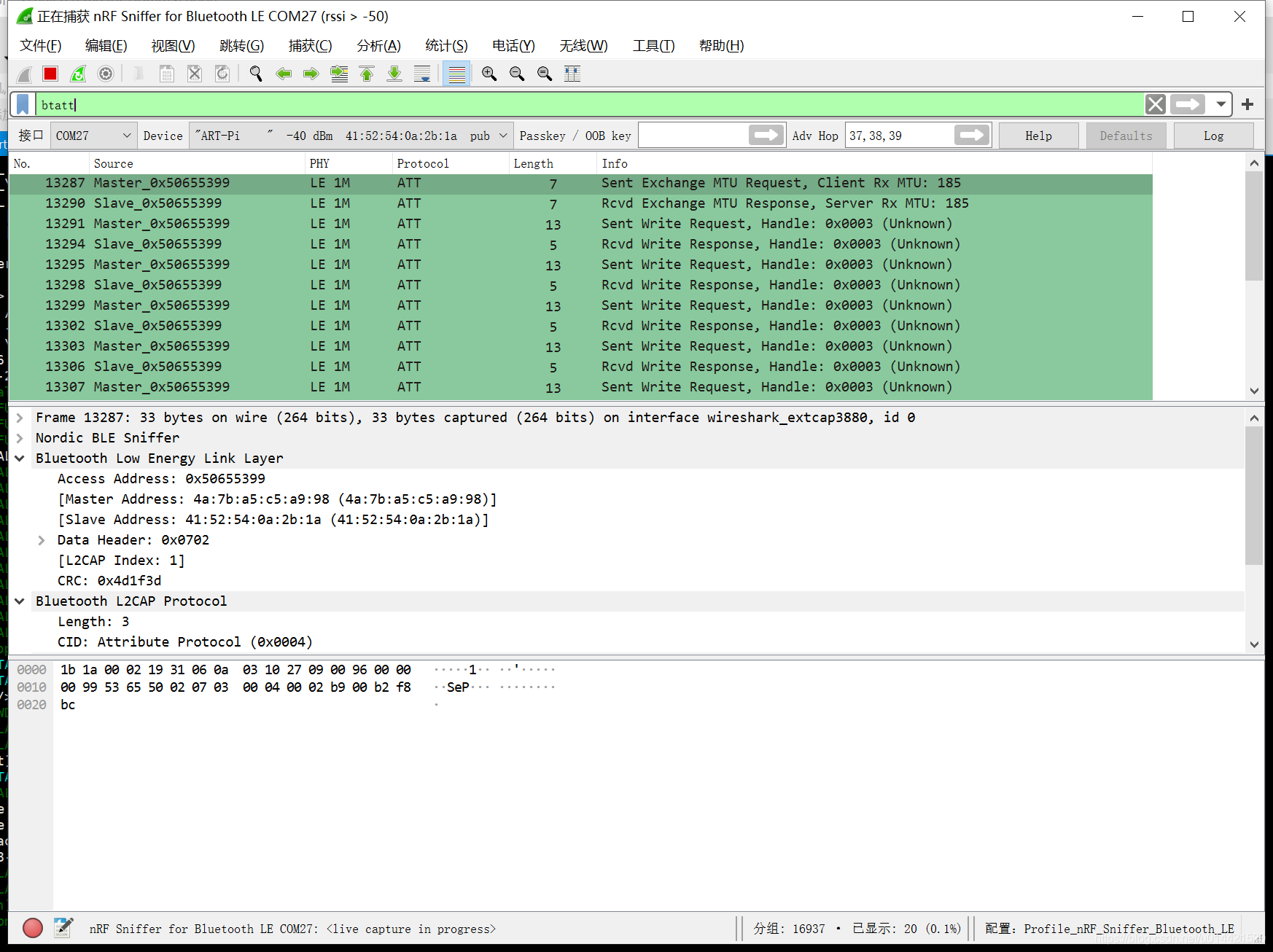Add a display filter button plus

pos(1247,104)
